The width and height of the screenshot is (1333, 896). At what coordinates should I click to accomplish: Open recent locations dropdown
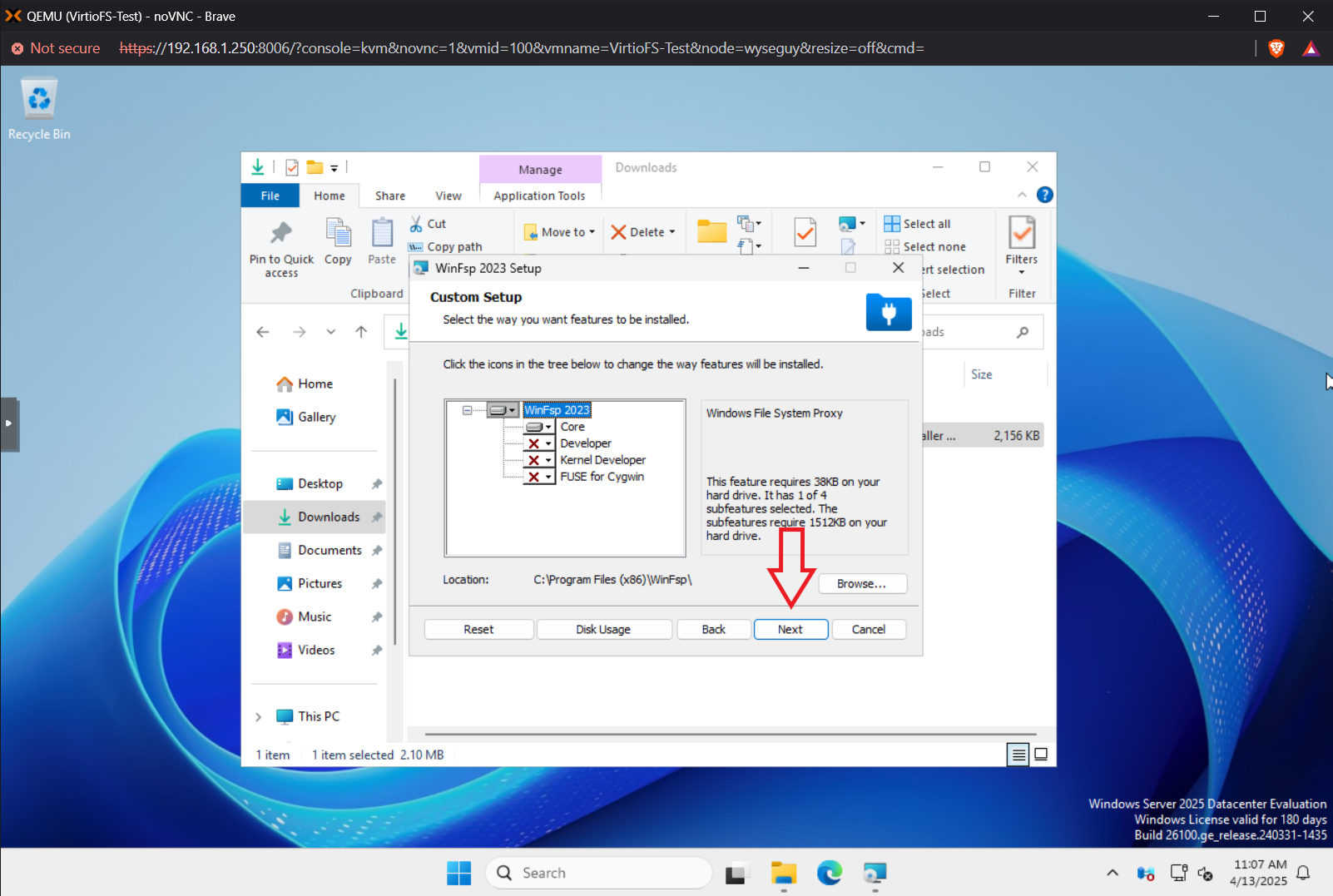coord(331,332)
